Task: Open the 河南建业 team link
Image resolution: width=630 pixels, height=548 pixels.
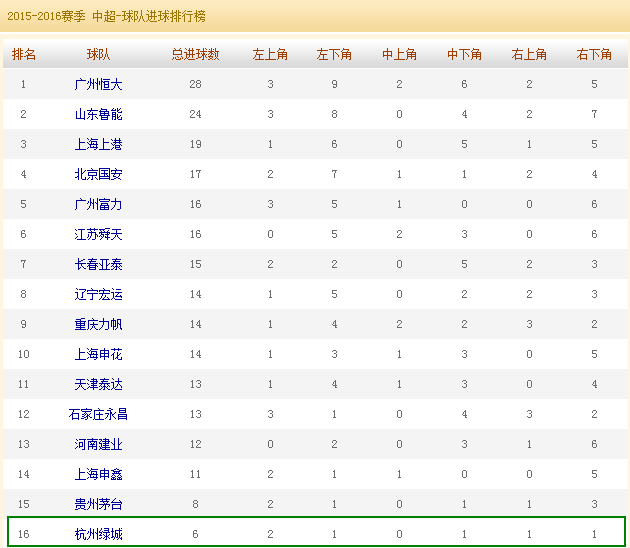Action: point(98,444)
